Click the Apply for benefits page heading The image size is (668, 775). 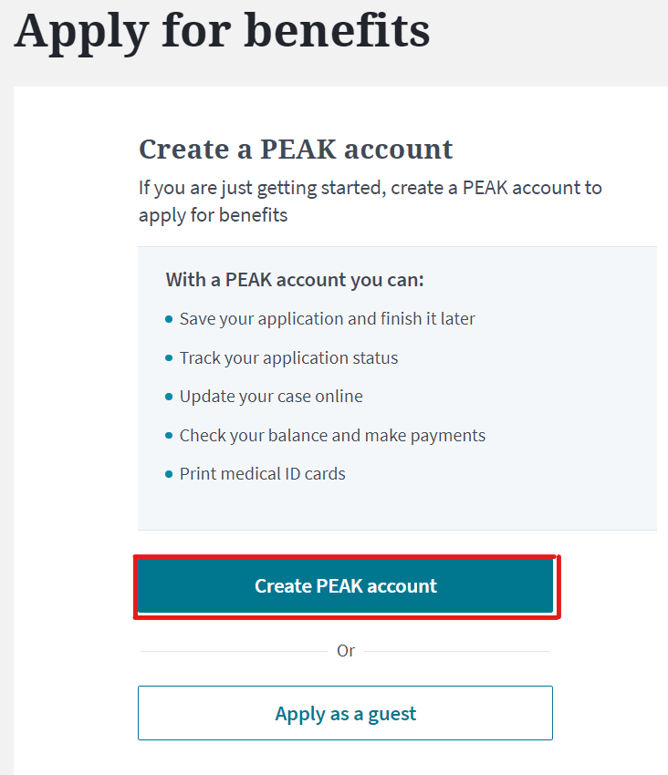pyautogui.click(x=222, y=30)
